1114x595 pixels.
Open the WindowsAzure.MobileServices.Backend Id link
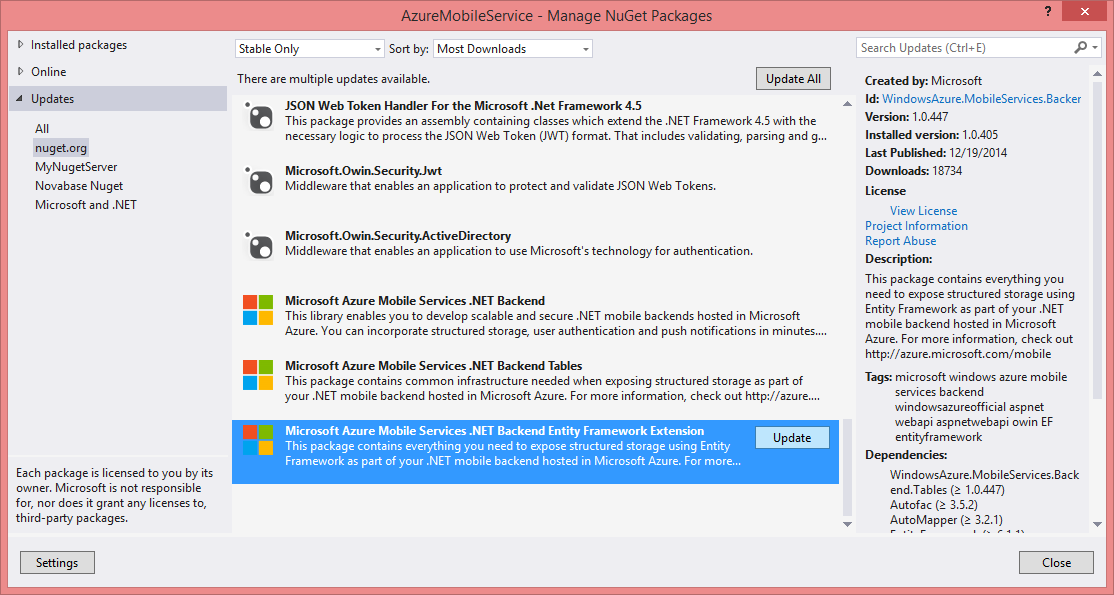click(x=982, y=99)
